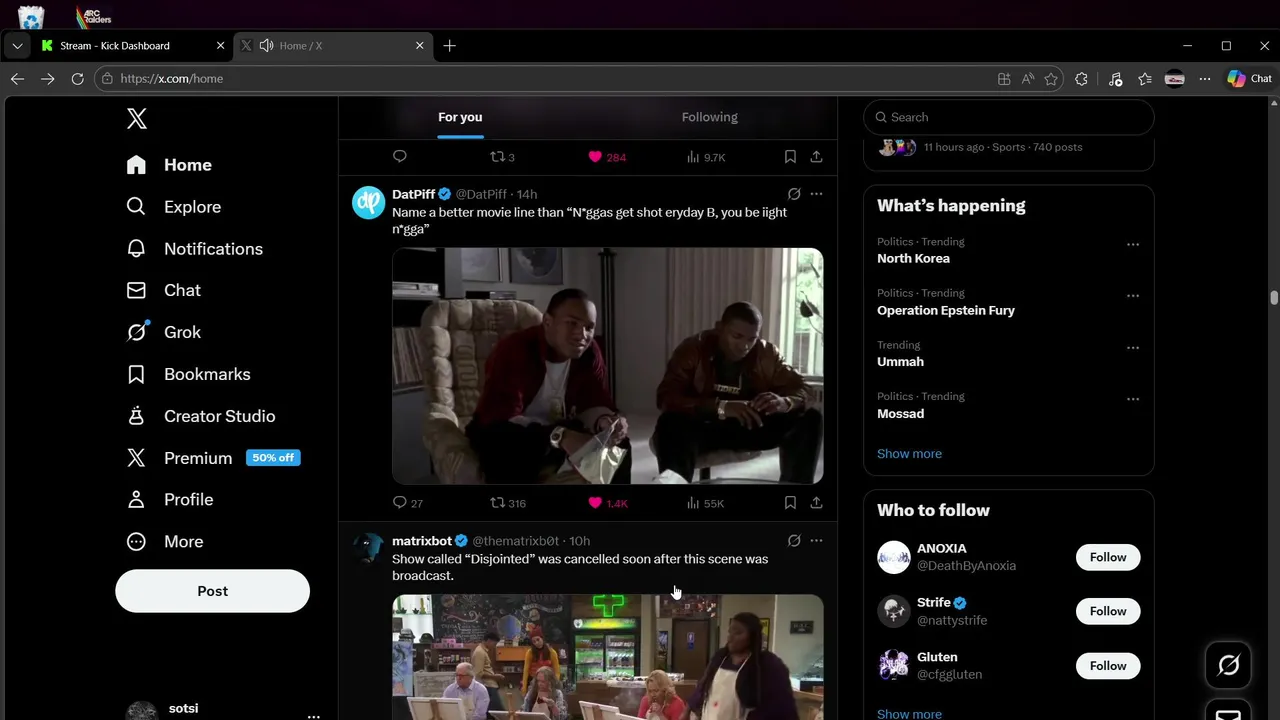Bookmark the top post with 284 likes
The image size is (1280, 720).
click(x=790, y=157)
